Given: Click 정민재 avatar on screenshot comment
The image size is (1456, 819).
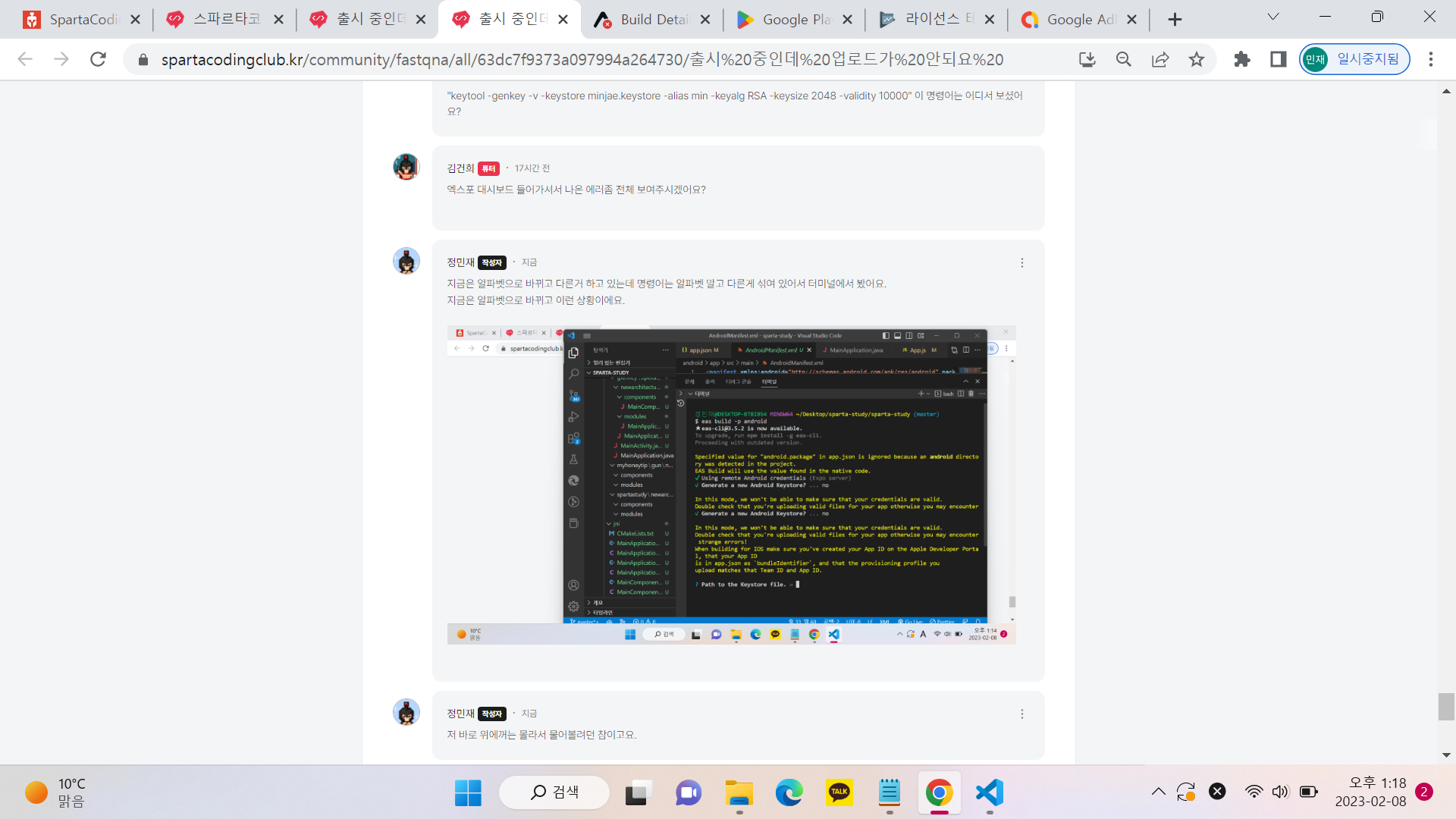Looking at the screenshot, I should coord(406,261).
